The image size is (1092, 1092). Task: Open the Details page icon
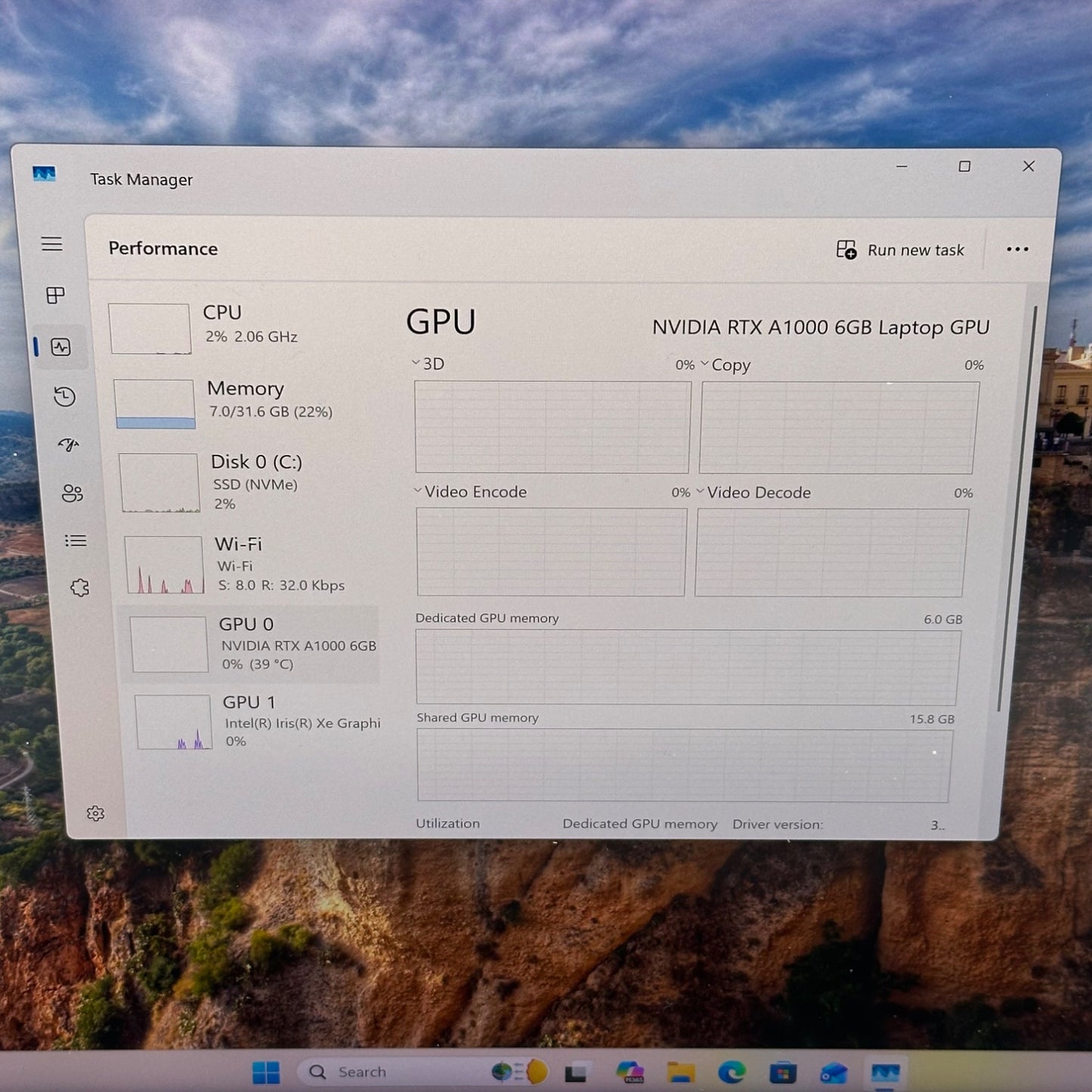76,541
